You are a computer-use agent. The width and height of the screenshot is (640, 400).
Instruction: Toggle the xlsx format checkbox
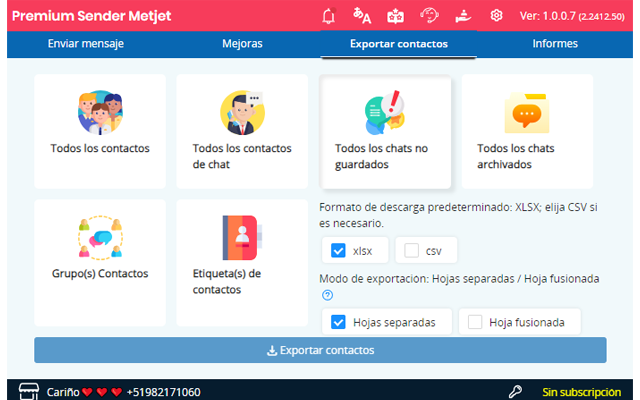coord(338,250)
